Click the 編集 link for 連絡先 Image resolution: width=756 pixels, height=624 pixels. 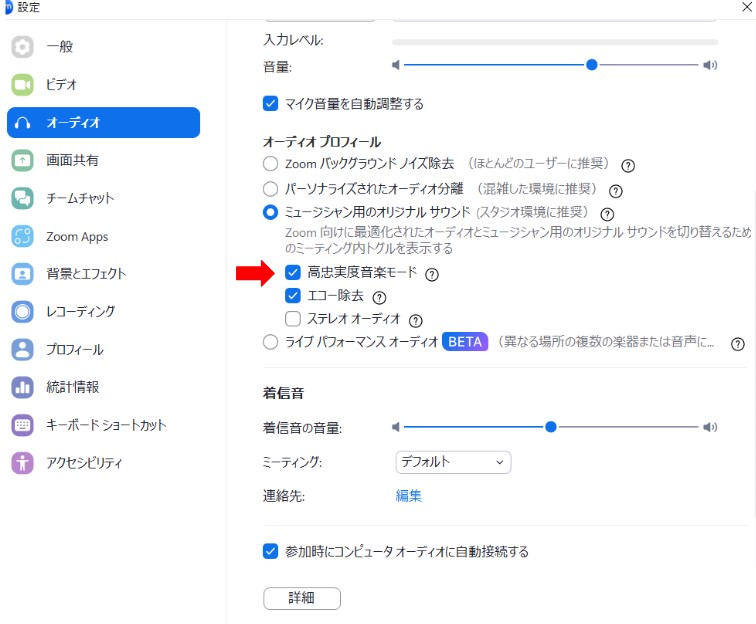click(408, 496)
